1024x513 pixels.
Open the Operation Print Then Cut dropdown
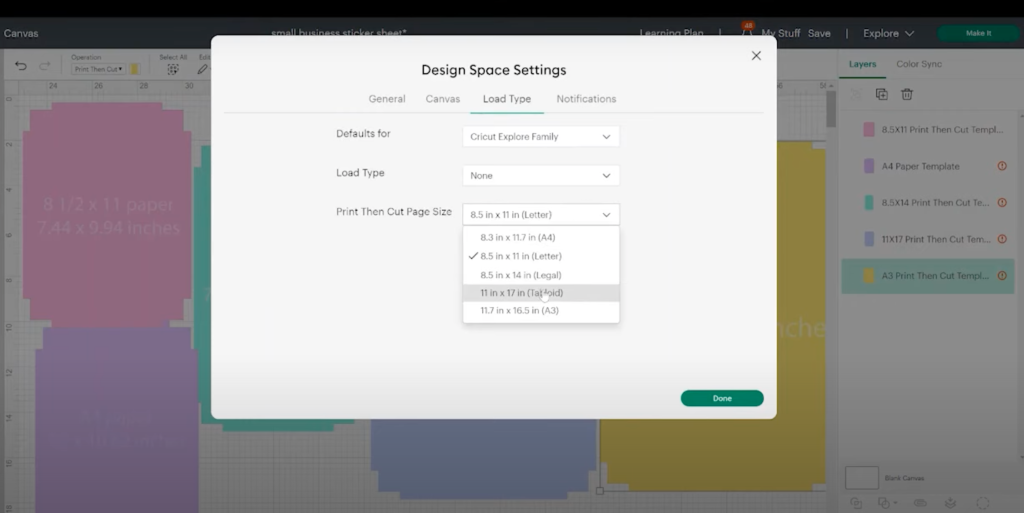pos(98,69)
